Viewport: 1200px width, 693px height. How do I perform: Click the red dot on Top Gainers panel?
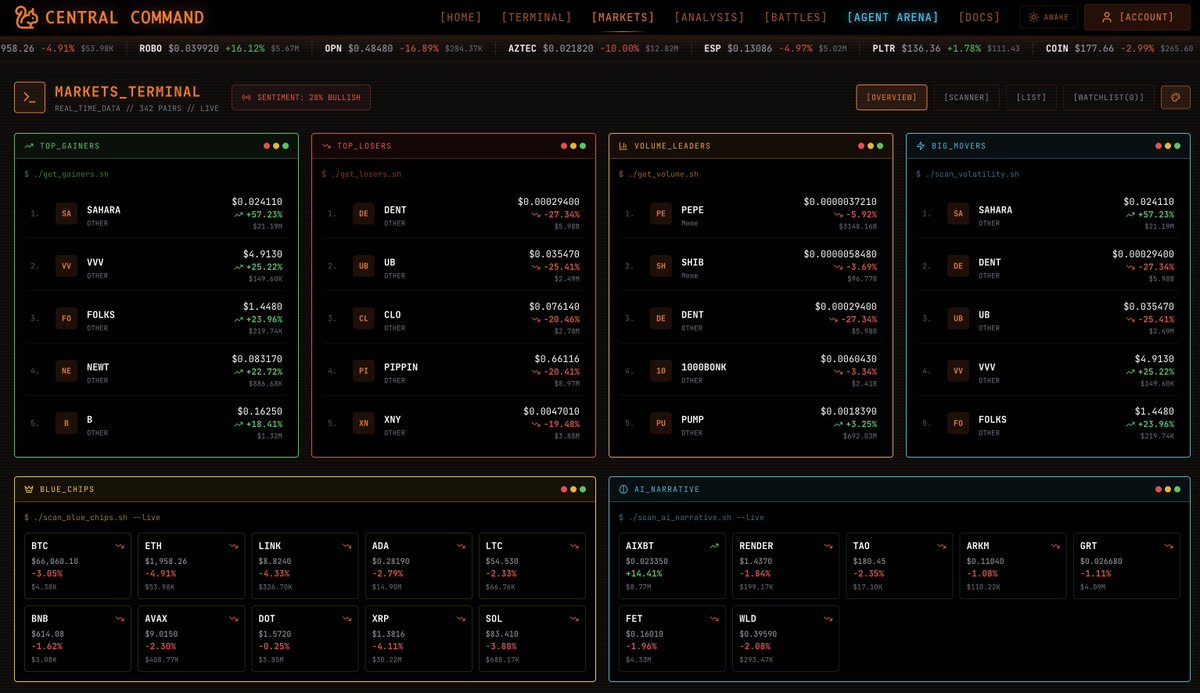click(x=267, y=146)
